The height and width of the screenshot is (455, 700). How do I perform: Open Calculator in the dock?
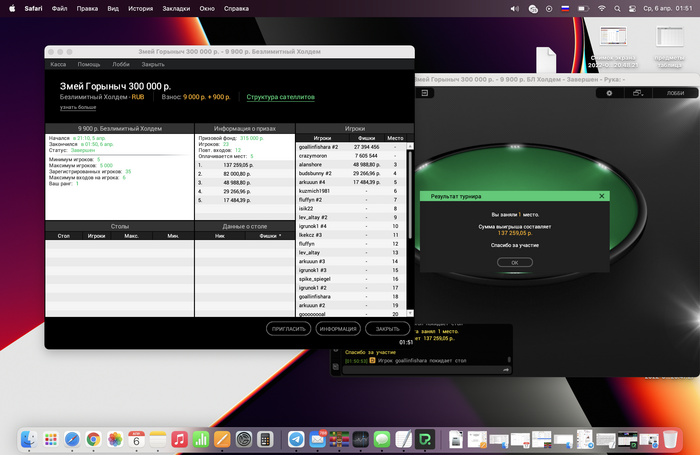pos(265,440)
